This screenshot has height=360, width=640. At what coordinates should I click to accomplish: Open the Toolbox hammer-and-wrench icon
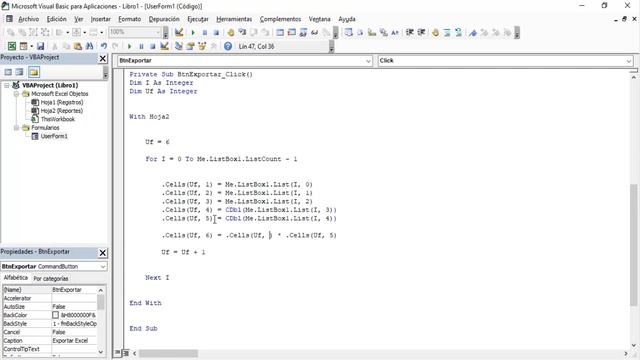213,46
